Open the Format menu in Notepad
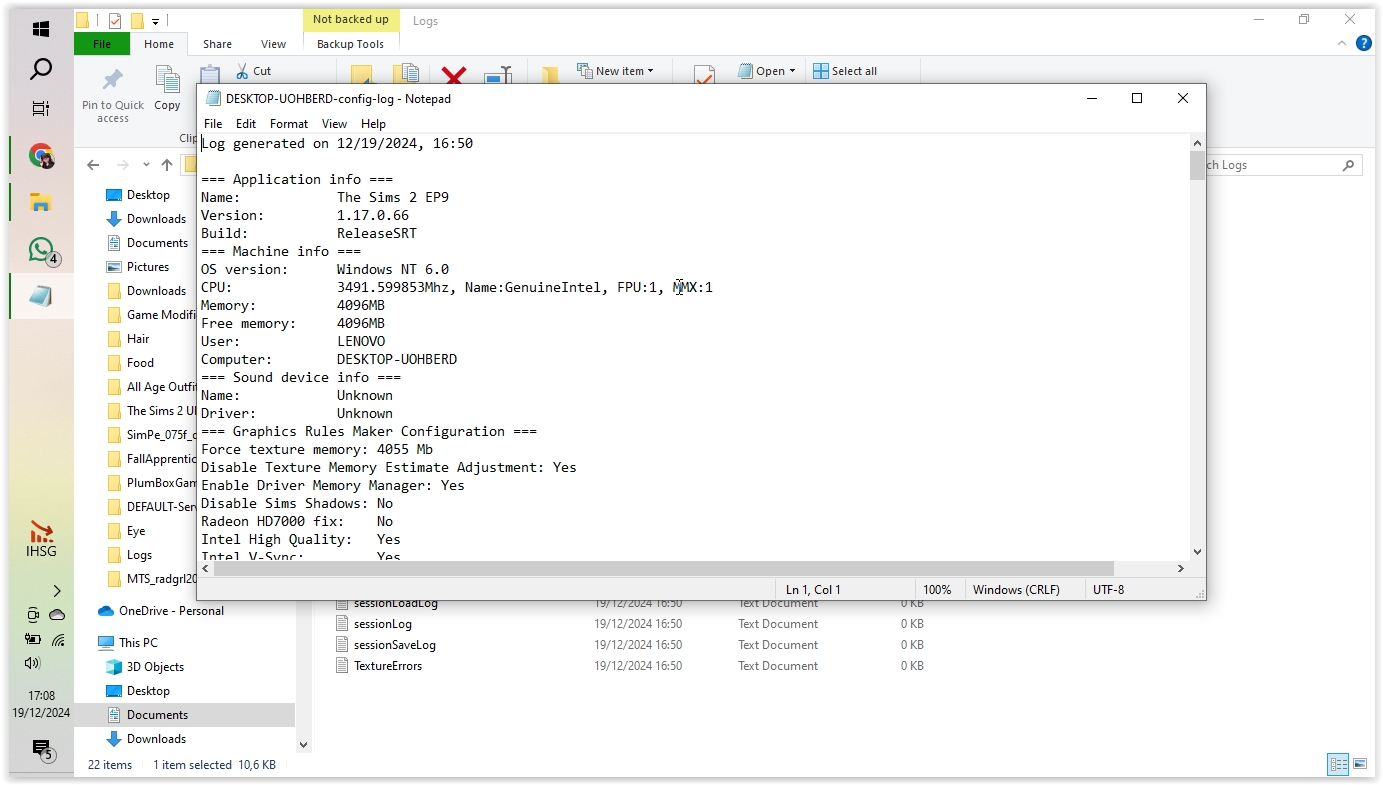1383x785 pixels. (x=289, y=124)
